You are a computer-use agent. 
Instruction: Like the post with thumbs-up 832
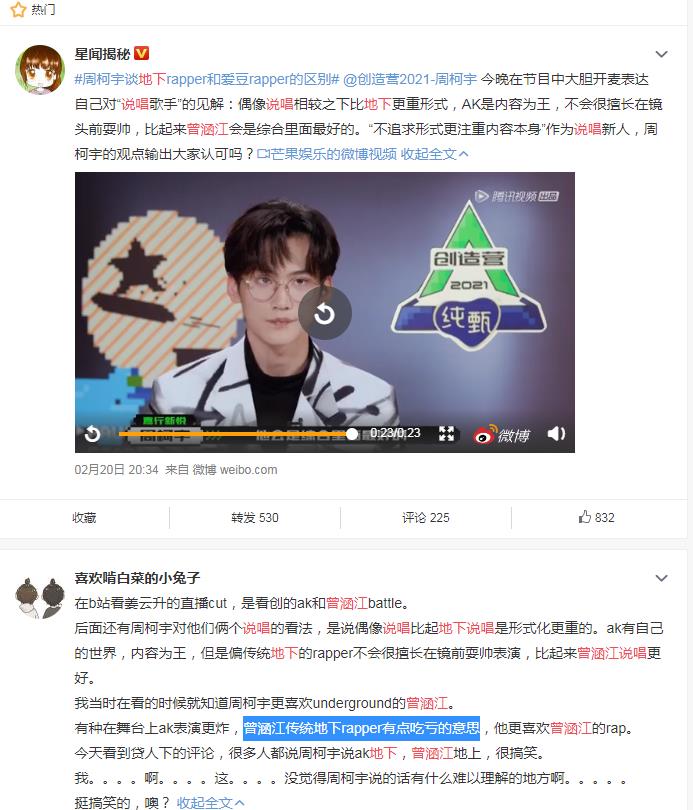pyautogui.click(x=596, y=517)
